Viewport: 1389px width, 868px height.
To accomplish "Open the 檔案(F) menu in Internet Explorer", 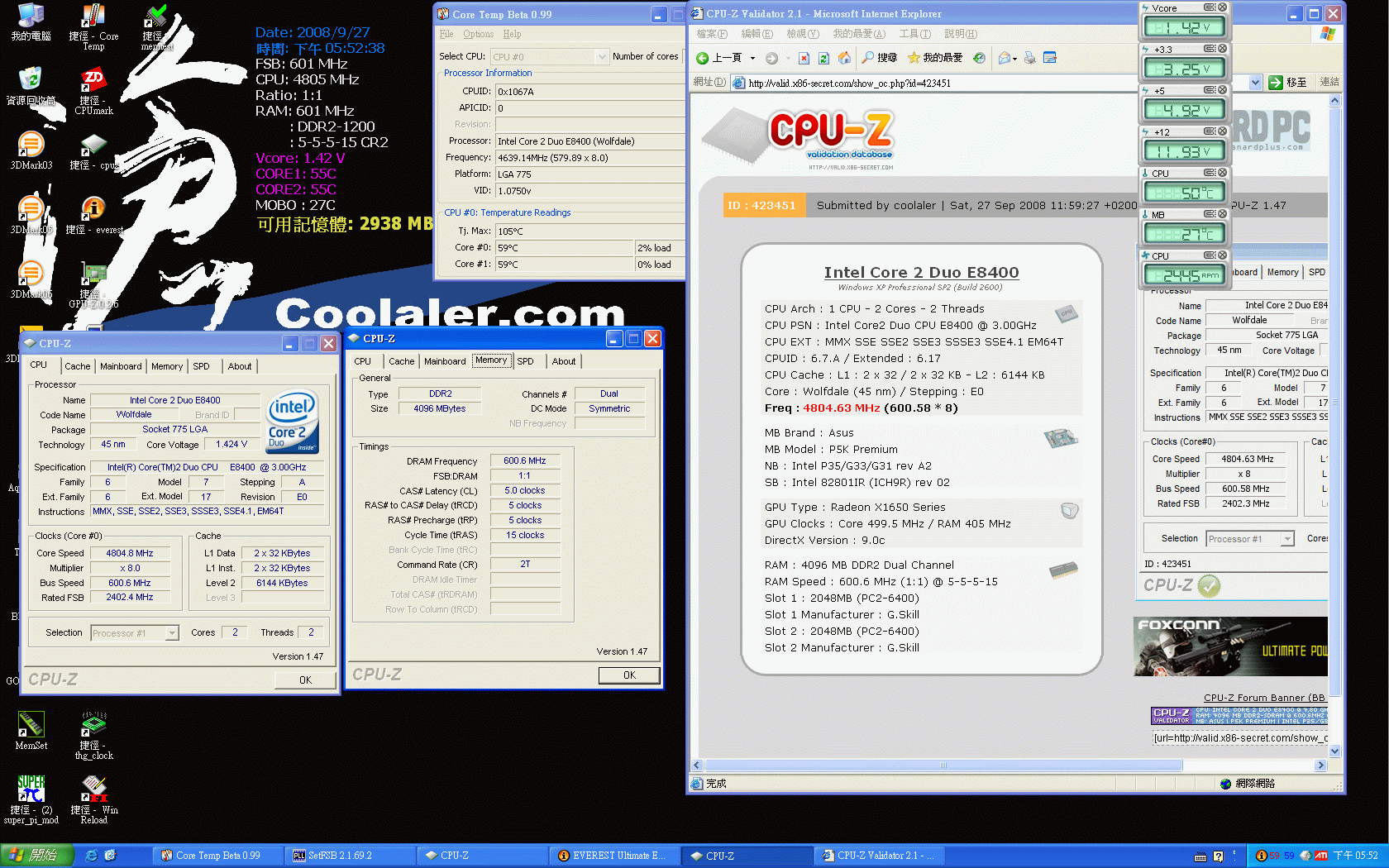I will 712,34.
